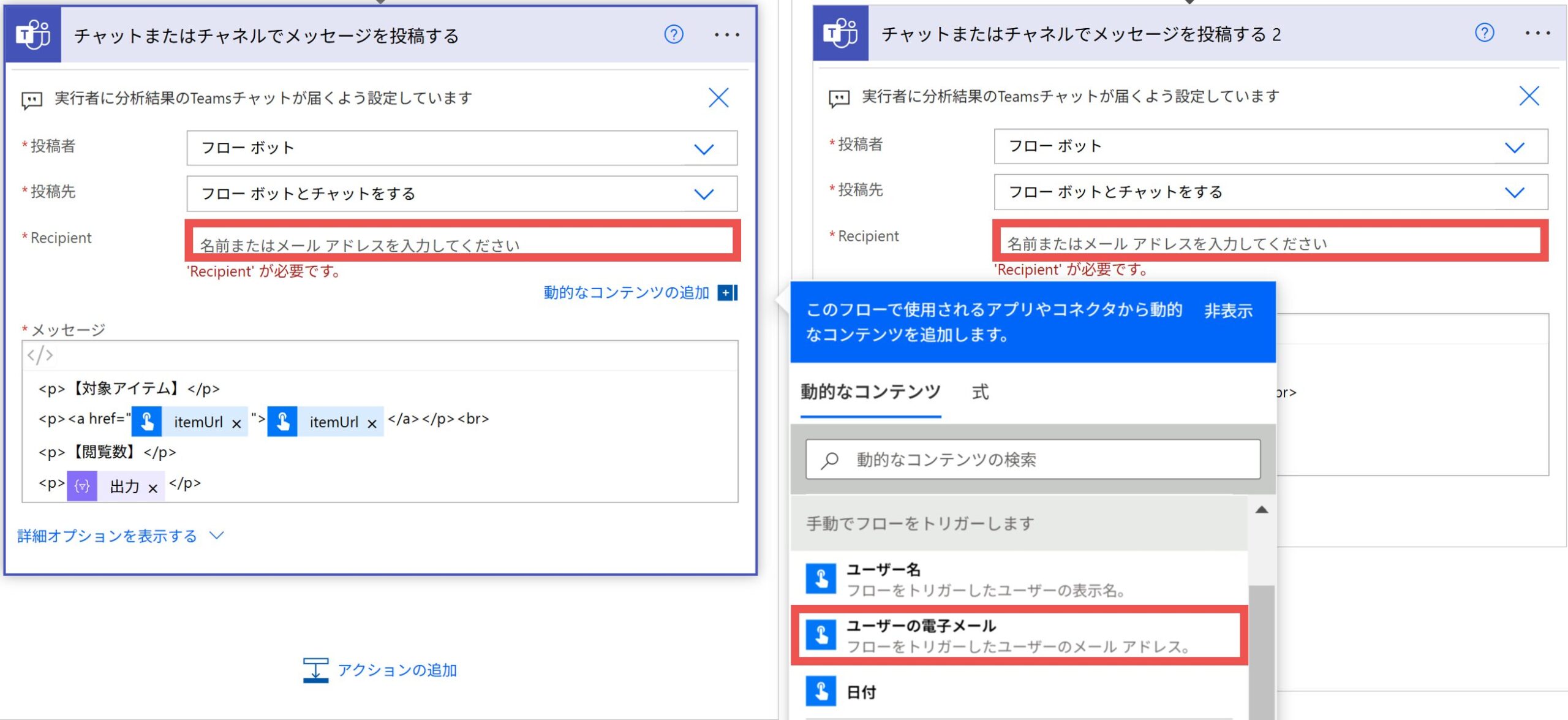Open ellipsis menu of left Teams action
Image resolution: width=1568 pixels, height=720 pixels.
(x=726, y=35)
